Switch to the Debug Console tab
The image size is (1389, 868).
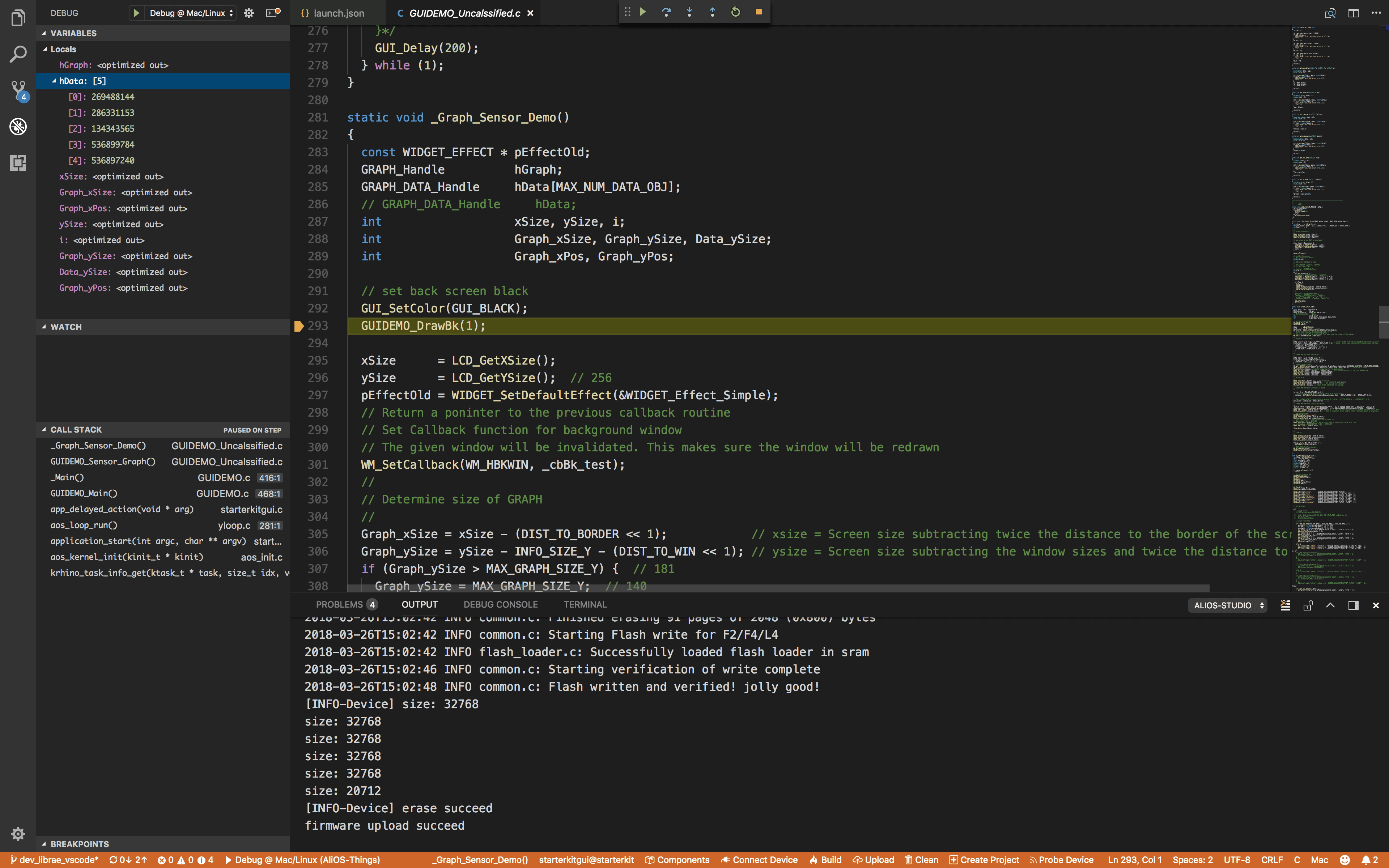[500, 604]
